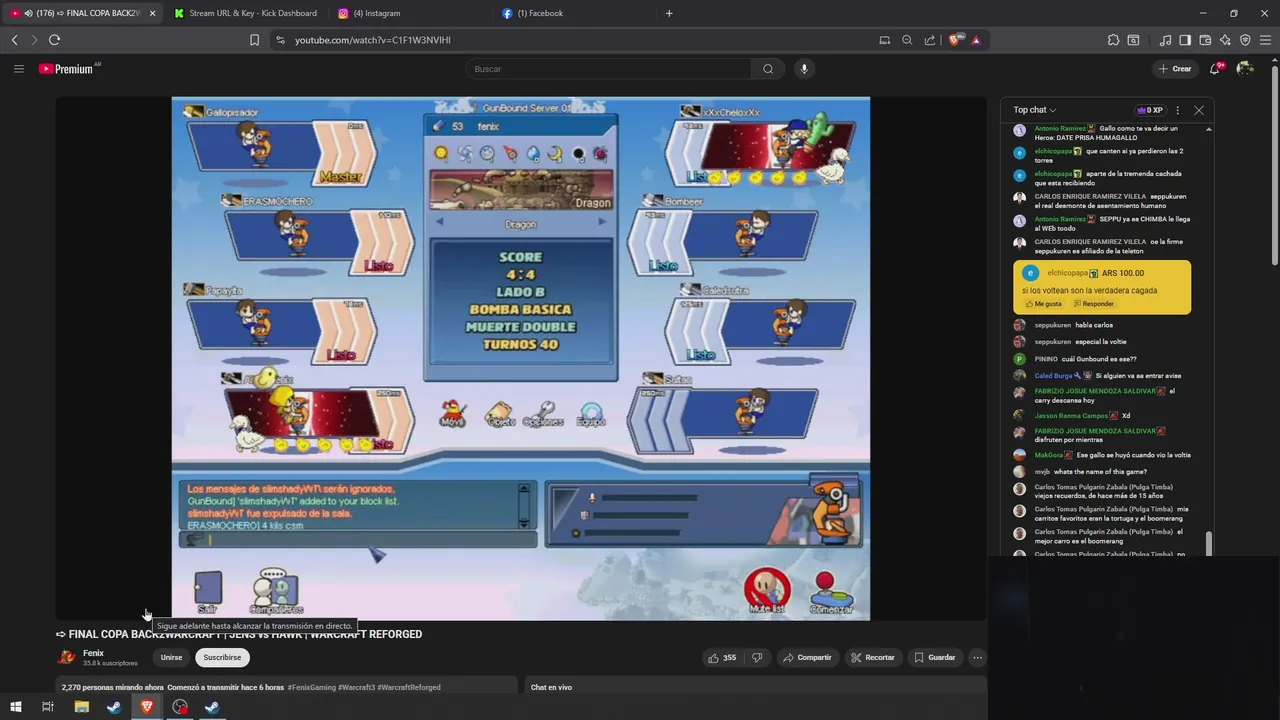Image resolution: width=1280 pixels, height=720 pixels.
Task: Dislike the video
Action: (757, 657)
